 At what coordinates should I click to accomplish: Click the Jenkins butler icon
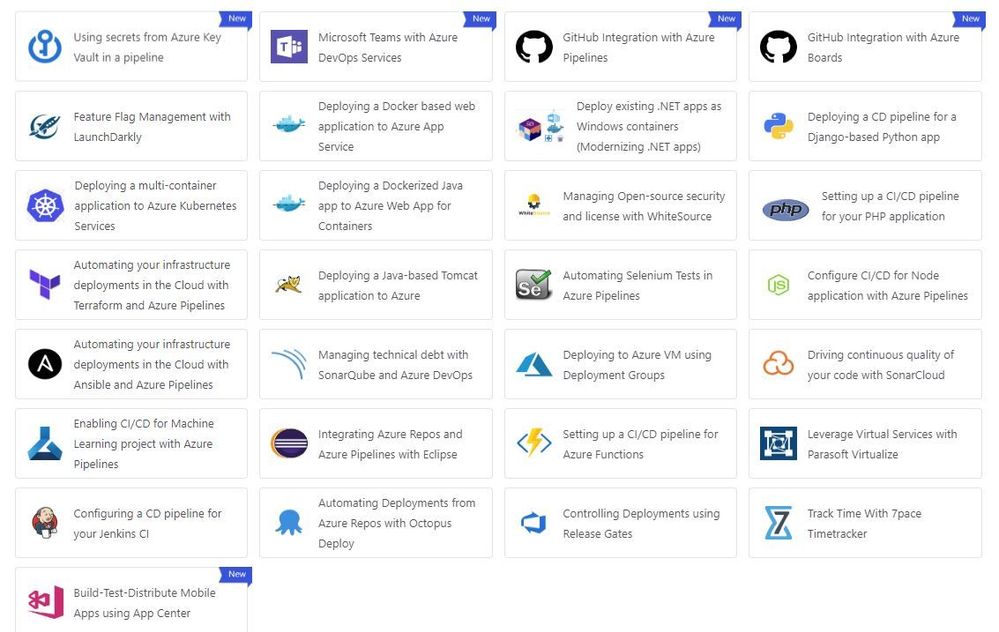[x=45, y=522]
